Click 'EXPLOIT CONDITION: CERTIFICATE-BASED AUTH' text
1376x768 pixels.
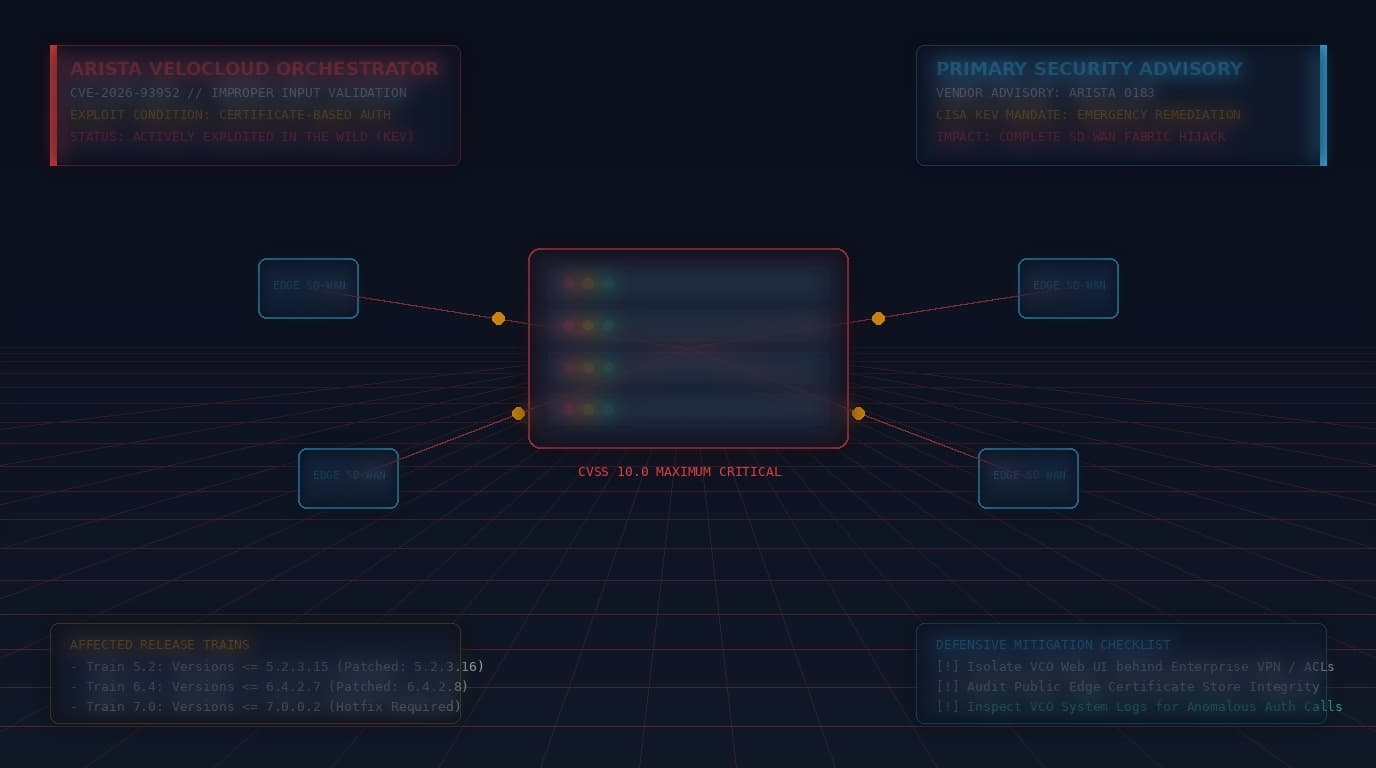[230, 115]
